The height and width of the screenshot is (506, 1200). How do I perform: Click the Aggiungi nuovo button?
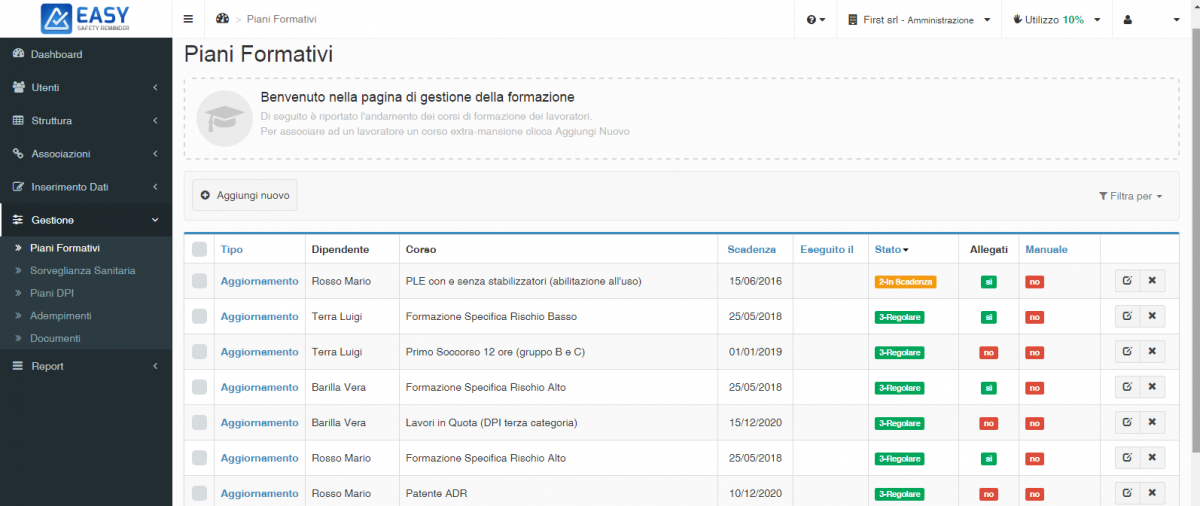click(245, 195)
